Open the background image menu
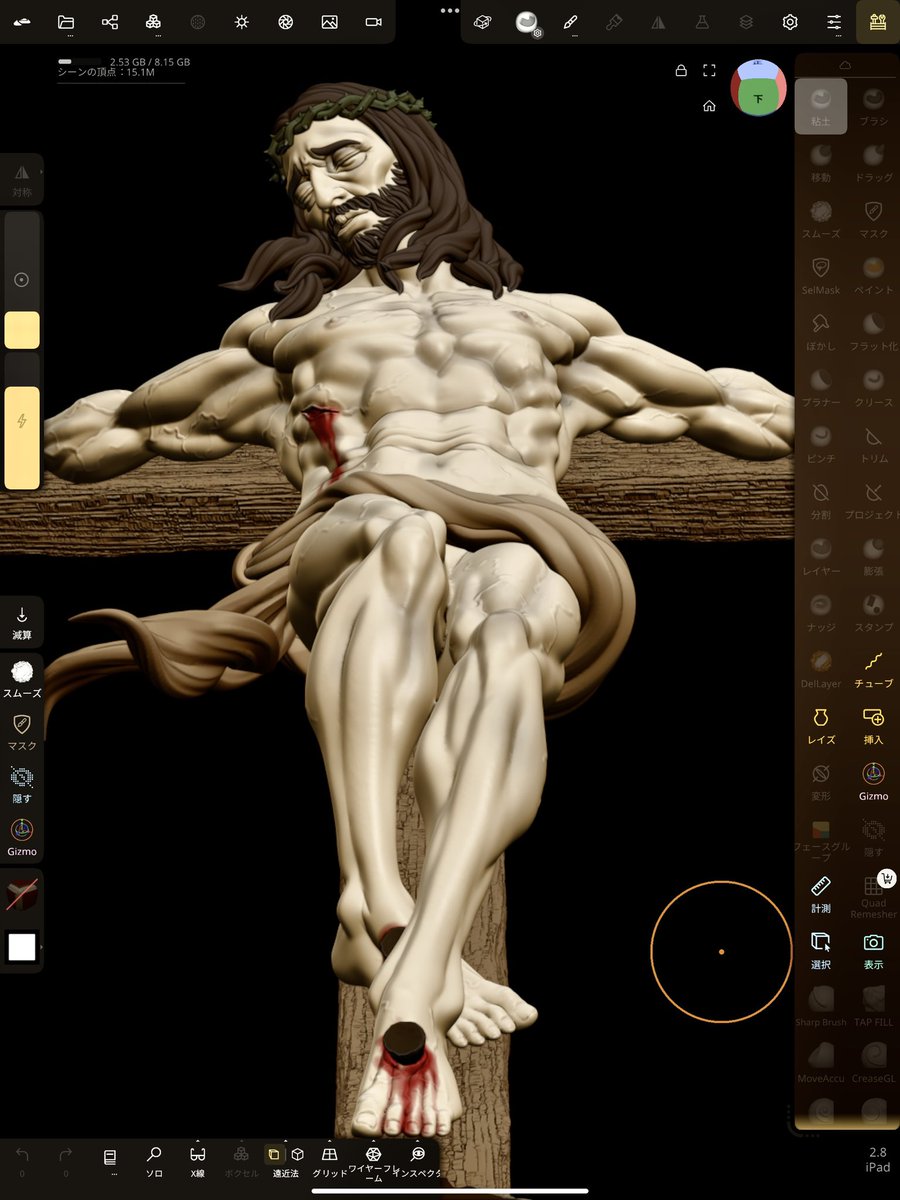 point(329,22)
